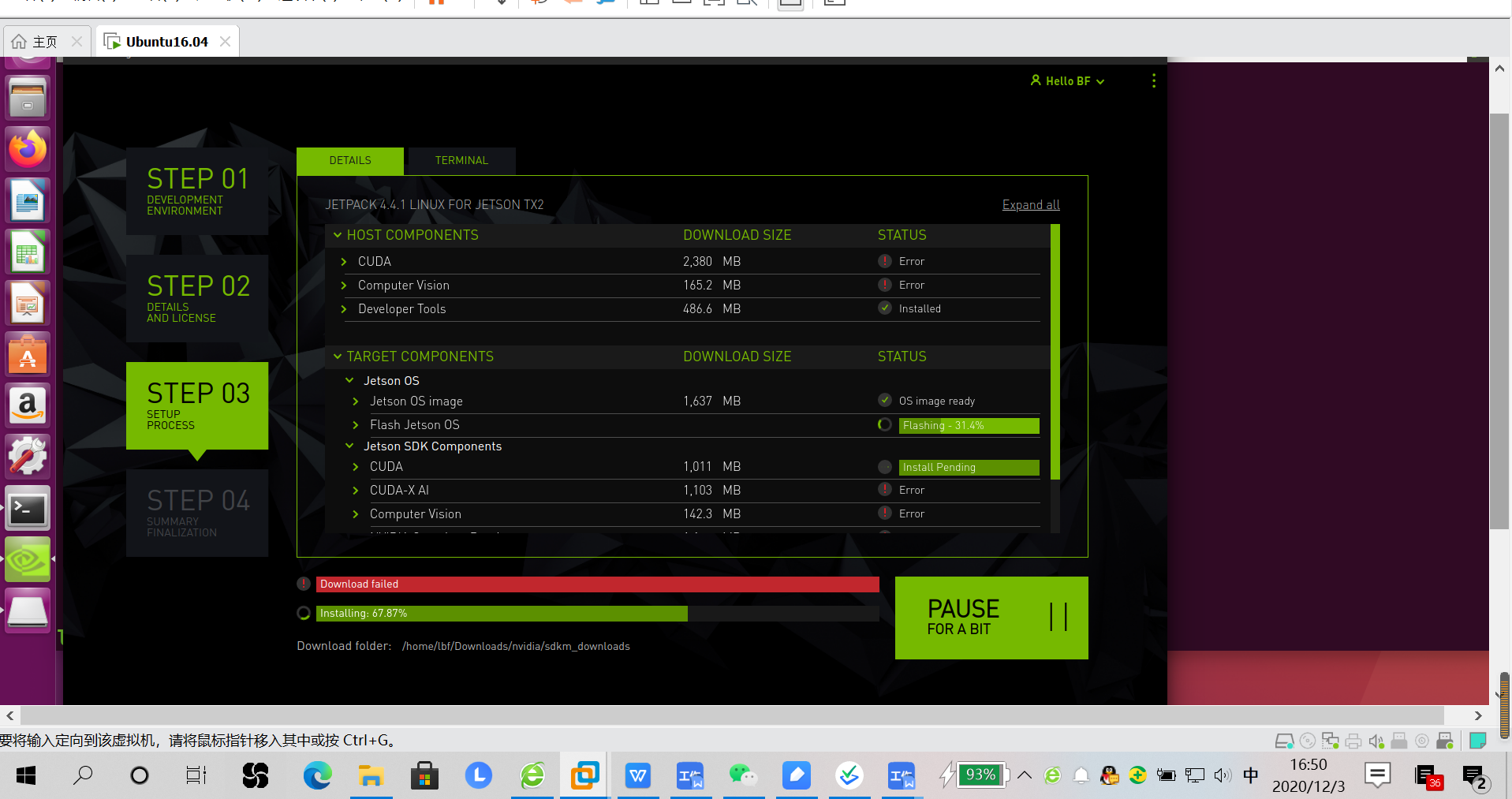This screenshot has width=1512, height=799.
Task: Expand the Developer Tools row
Action: pyautogui.click(x=344, y=308)
